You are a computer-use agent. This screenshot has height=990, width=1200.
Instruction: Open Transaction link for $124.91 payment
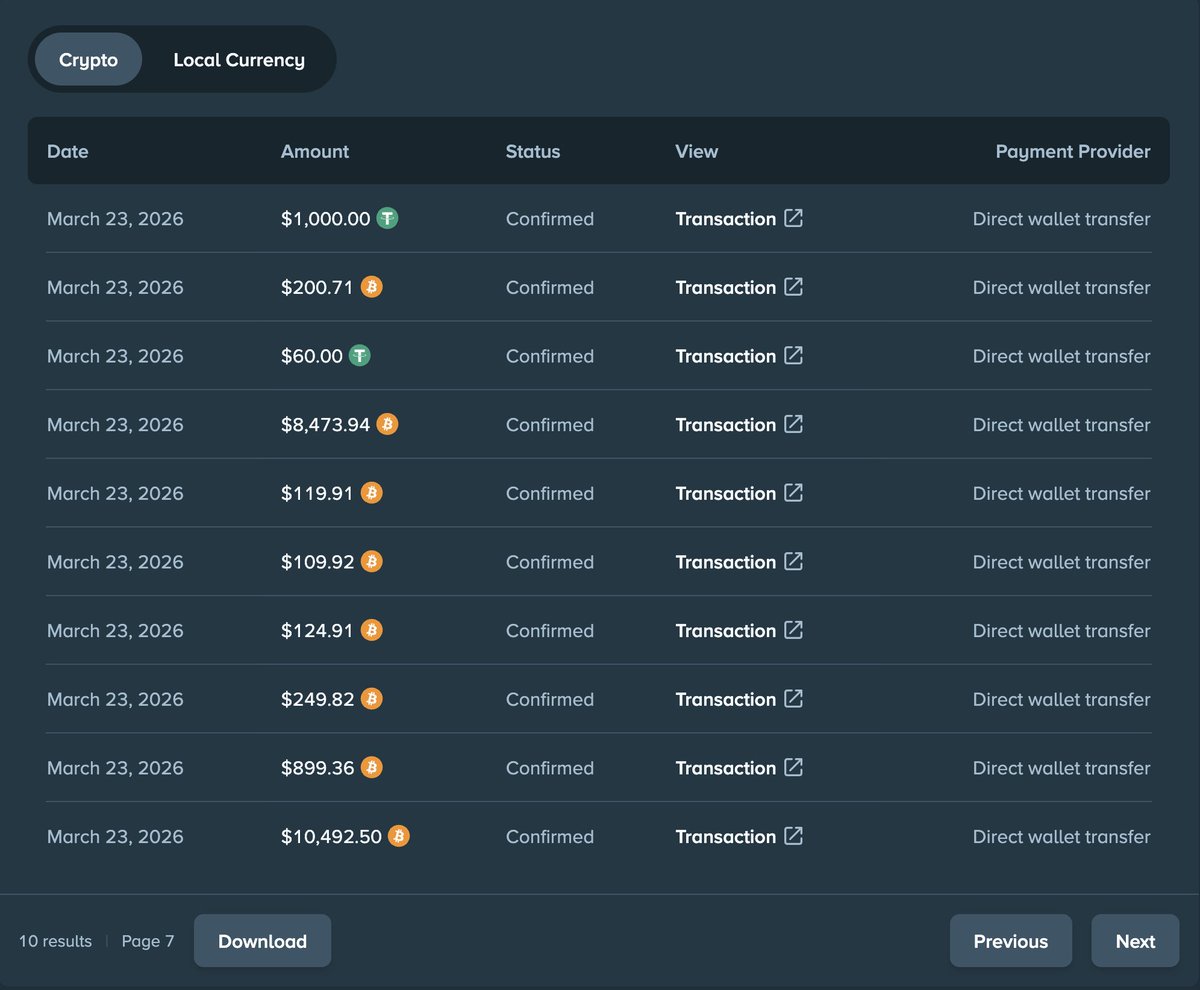pyautogui.click(x=739, y=631)
